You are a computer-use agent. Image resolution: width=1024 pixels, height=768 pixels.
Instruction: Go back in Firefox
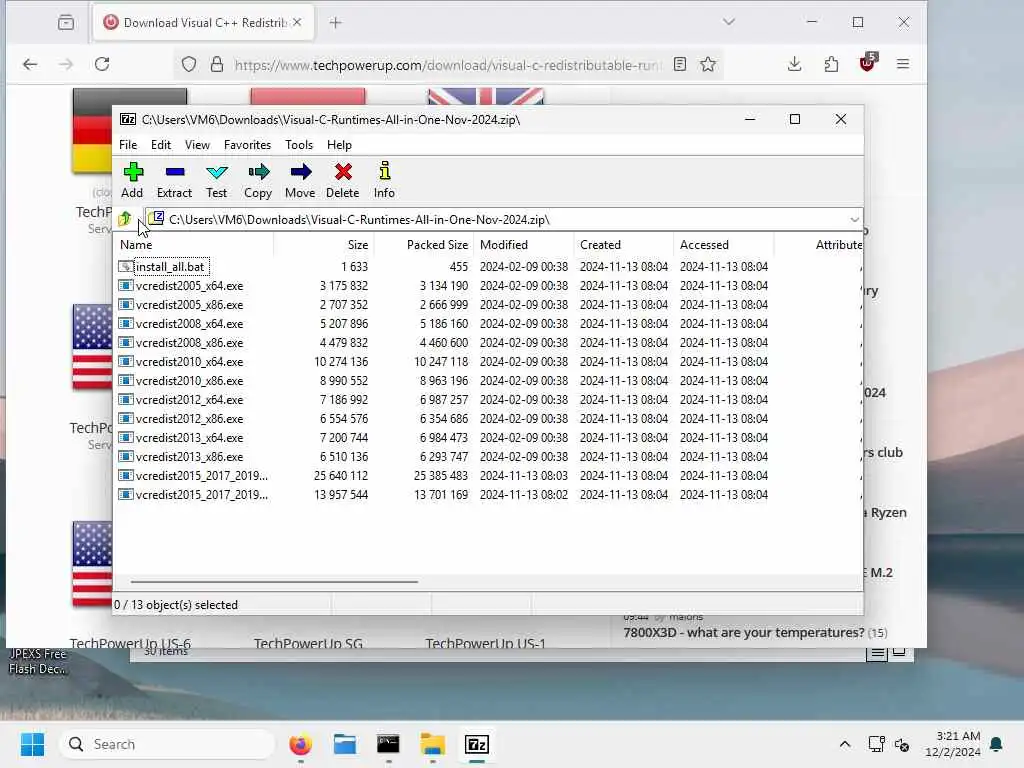30,64
